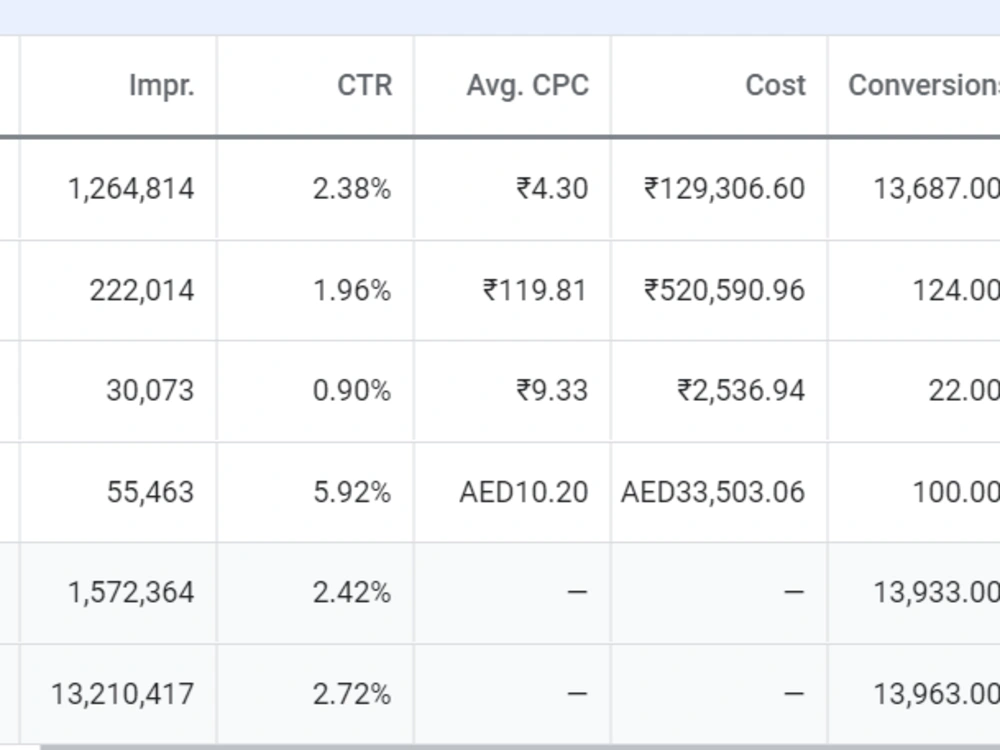
Task: Sort by the Avg. CPC column header
Action: pyautogui.click(x=528, y=85)
